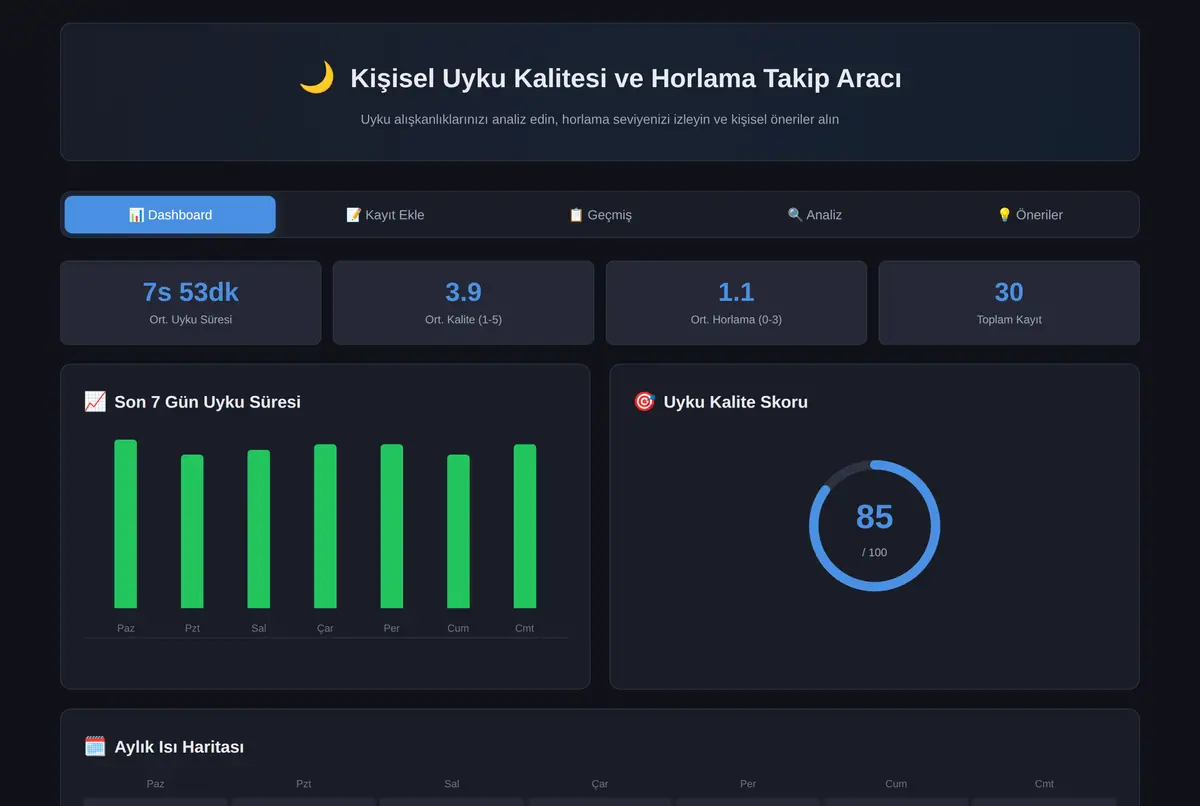Click the 'Cum' heat map column header
The width and height of the screenshot is (1200, 806).
[896, 784]
